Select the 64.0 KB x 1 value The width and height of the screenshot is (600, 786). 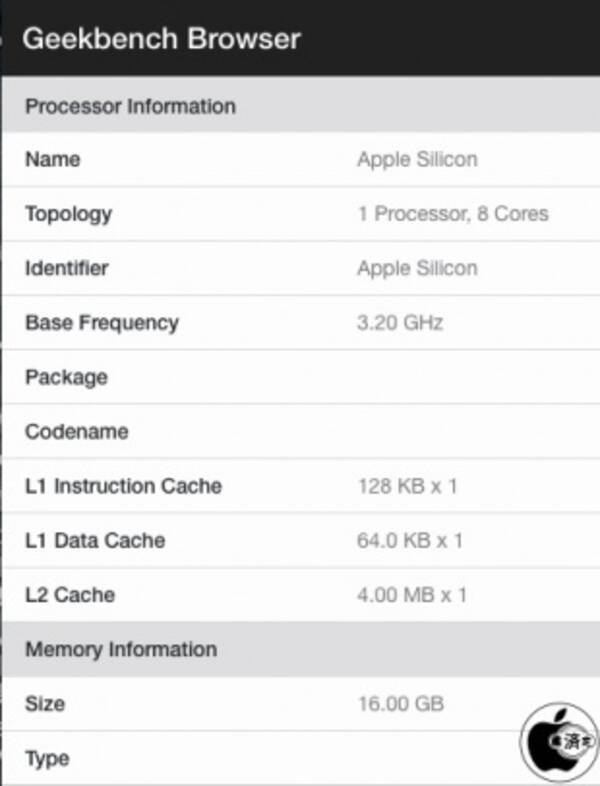pyautogui.click(x=411, y=541)
